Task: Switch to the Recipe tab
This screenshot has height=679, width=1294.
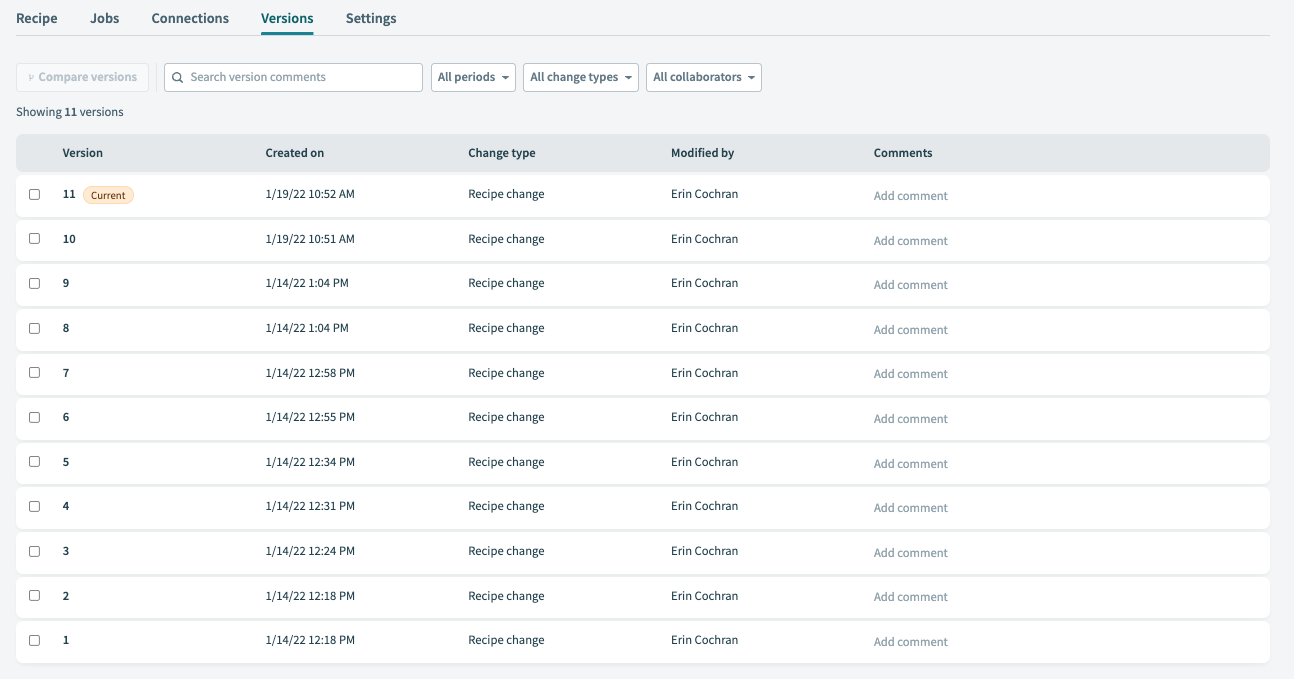Action: pyautogui.click(x=37, y=18)
